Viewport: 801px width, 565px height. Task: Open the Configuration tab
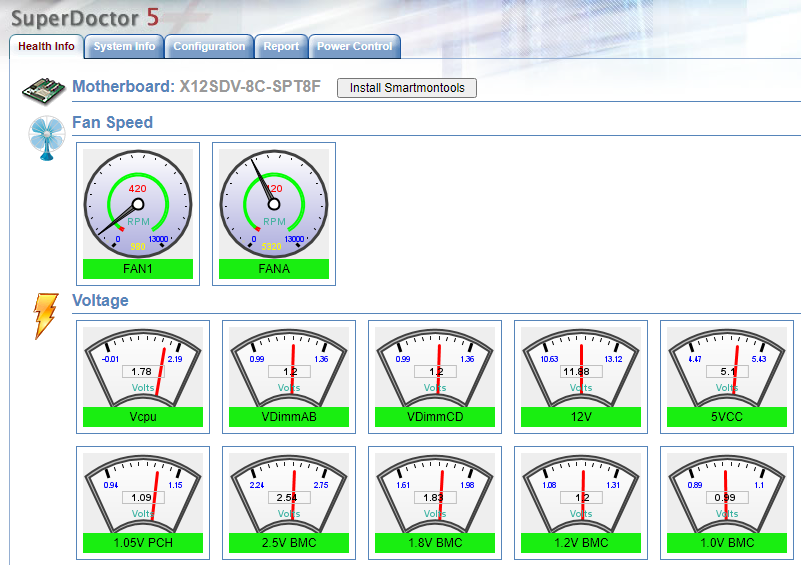[209, 46]
